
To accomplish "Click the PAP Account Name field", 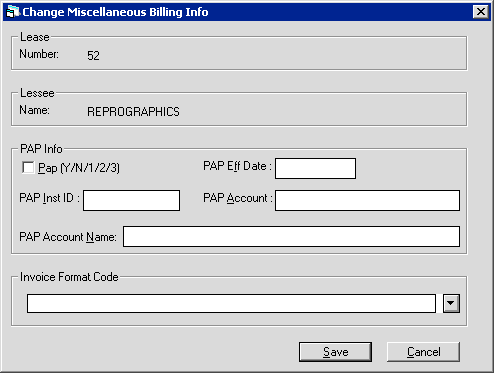I will click(291, 236).
